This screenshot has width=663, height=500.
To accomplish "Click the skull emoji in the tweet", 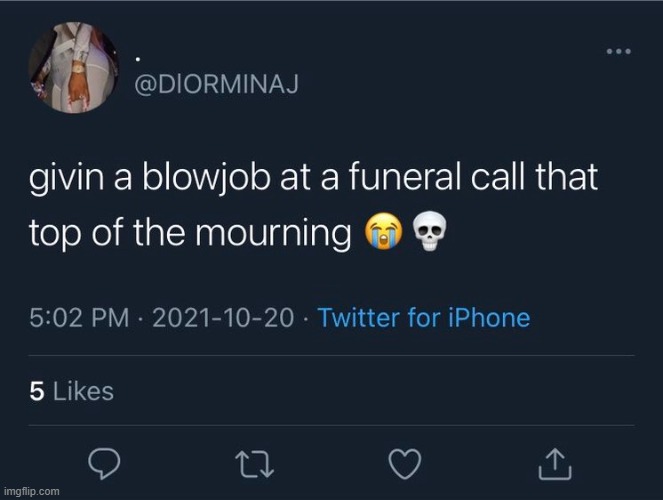I will [x=426, y=233].
